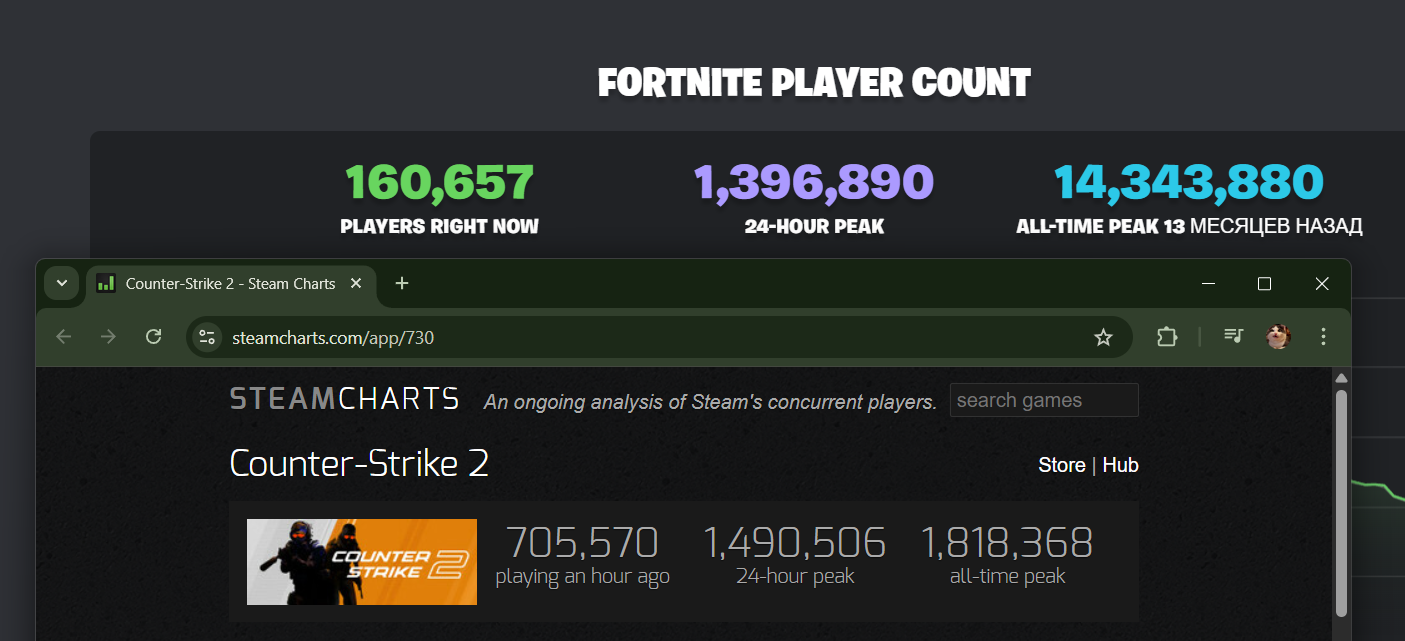View site information icon in address bar
The image size is (1405, 641).
[207, 337]
